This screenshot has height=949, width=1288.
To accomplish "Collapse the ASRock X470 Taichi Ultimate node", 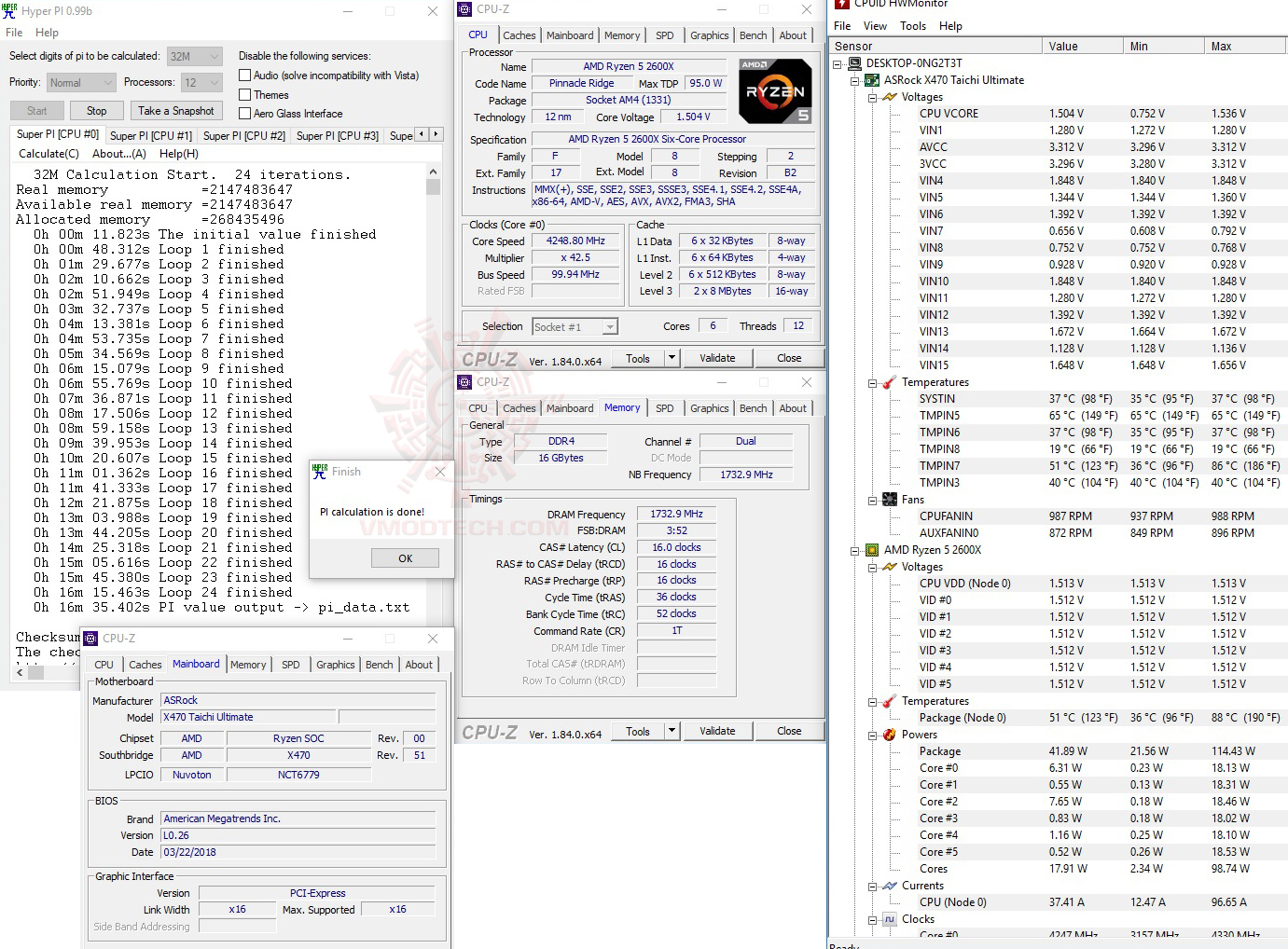I will pos(855,80).
